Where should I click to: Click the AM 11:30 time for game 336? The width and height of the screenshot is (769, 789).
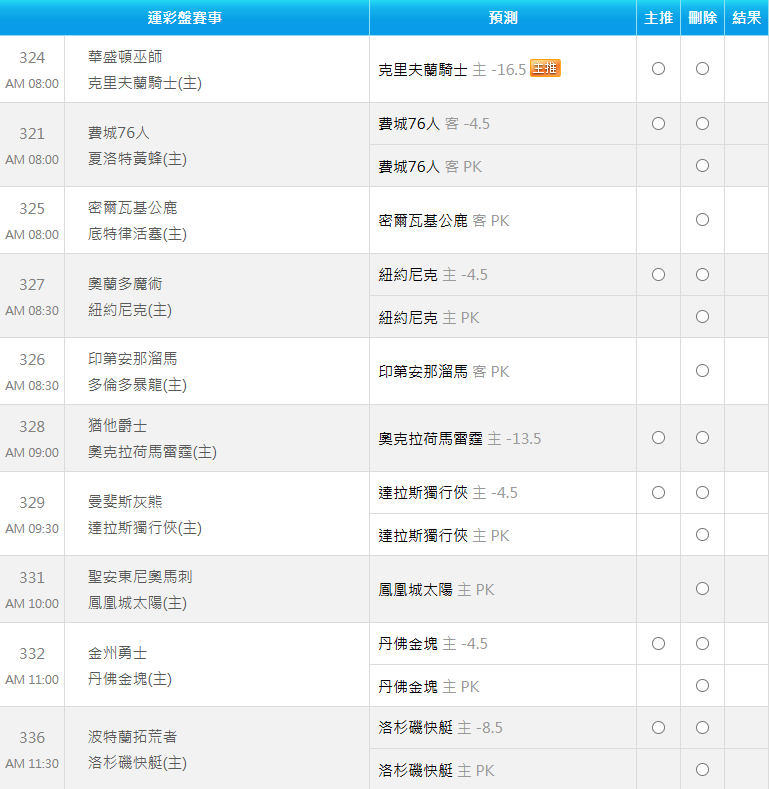point(32,763)
